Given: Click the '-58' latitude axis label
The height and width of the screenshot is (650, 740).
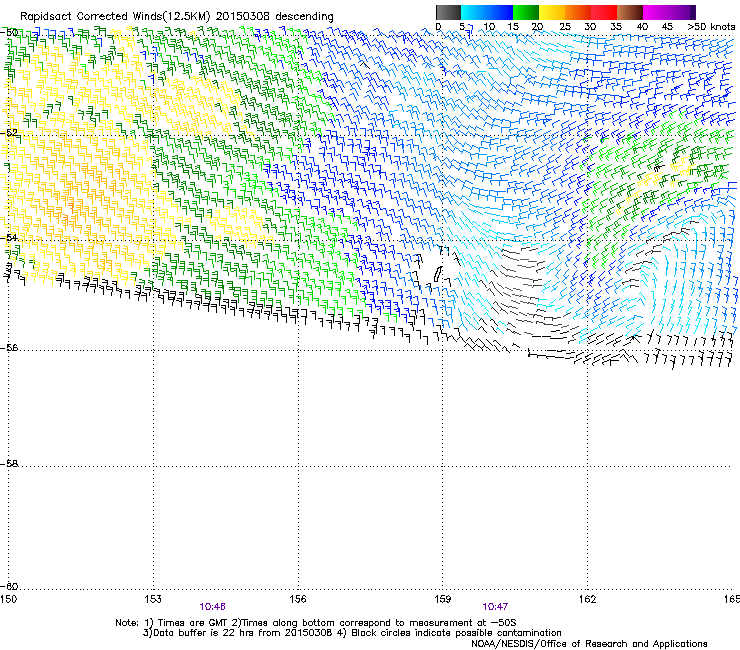Looking at the screenshot, I should (x=9, y=464).
